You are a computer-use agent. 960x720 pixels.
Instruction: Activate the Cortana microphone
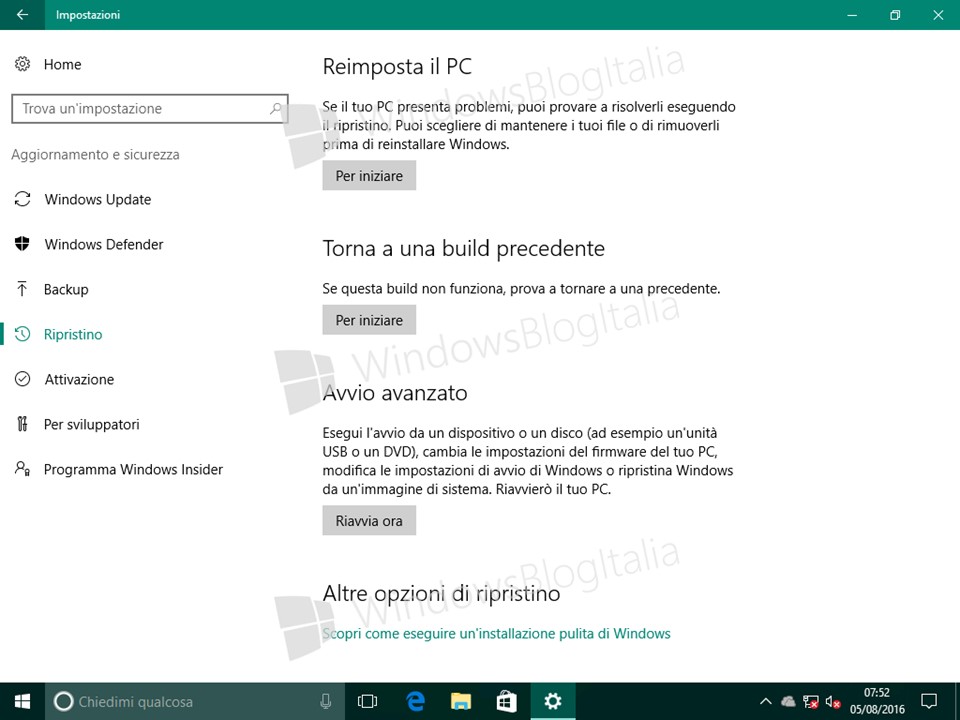(326, 702)
